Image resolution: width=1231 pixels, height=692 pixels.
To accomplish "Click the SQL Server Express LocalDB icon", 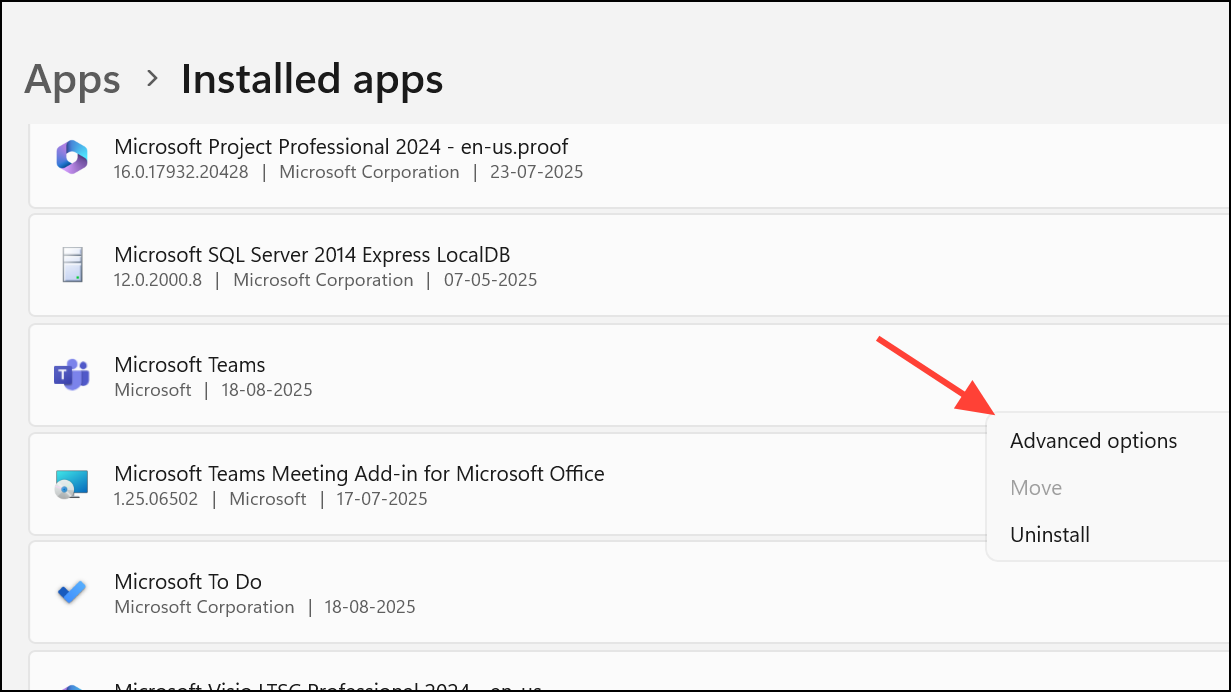I will (x=72, y=266).
